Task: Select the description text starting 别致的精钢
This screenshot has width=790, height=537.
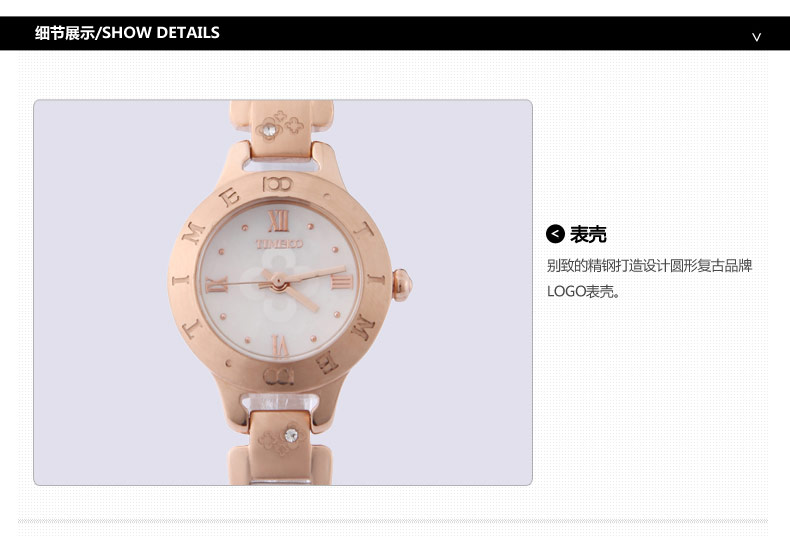Action: [649, 265]
